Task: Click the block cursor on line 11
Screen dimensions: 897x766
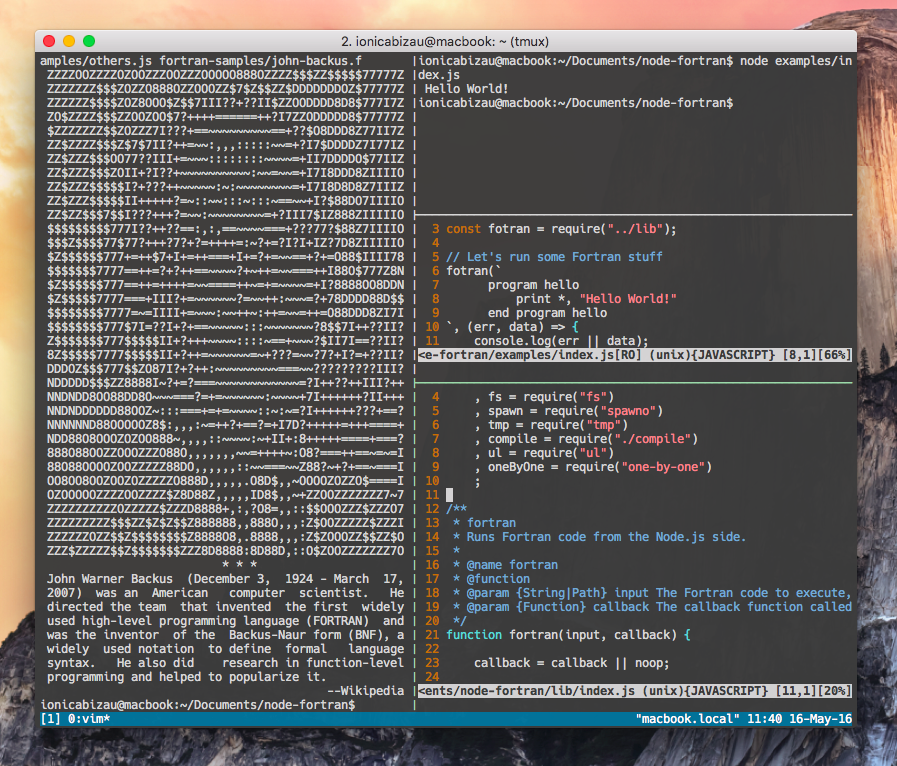Action: click(452, 494)
